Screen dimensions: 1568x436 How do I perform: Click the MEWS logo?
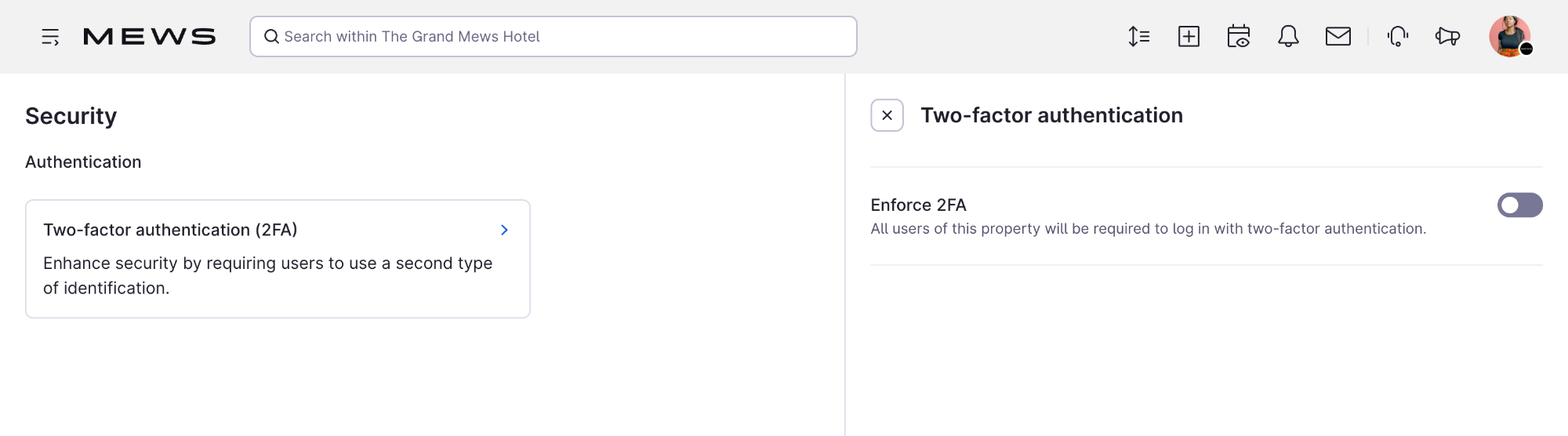point(149,37)
